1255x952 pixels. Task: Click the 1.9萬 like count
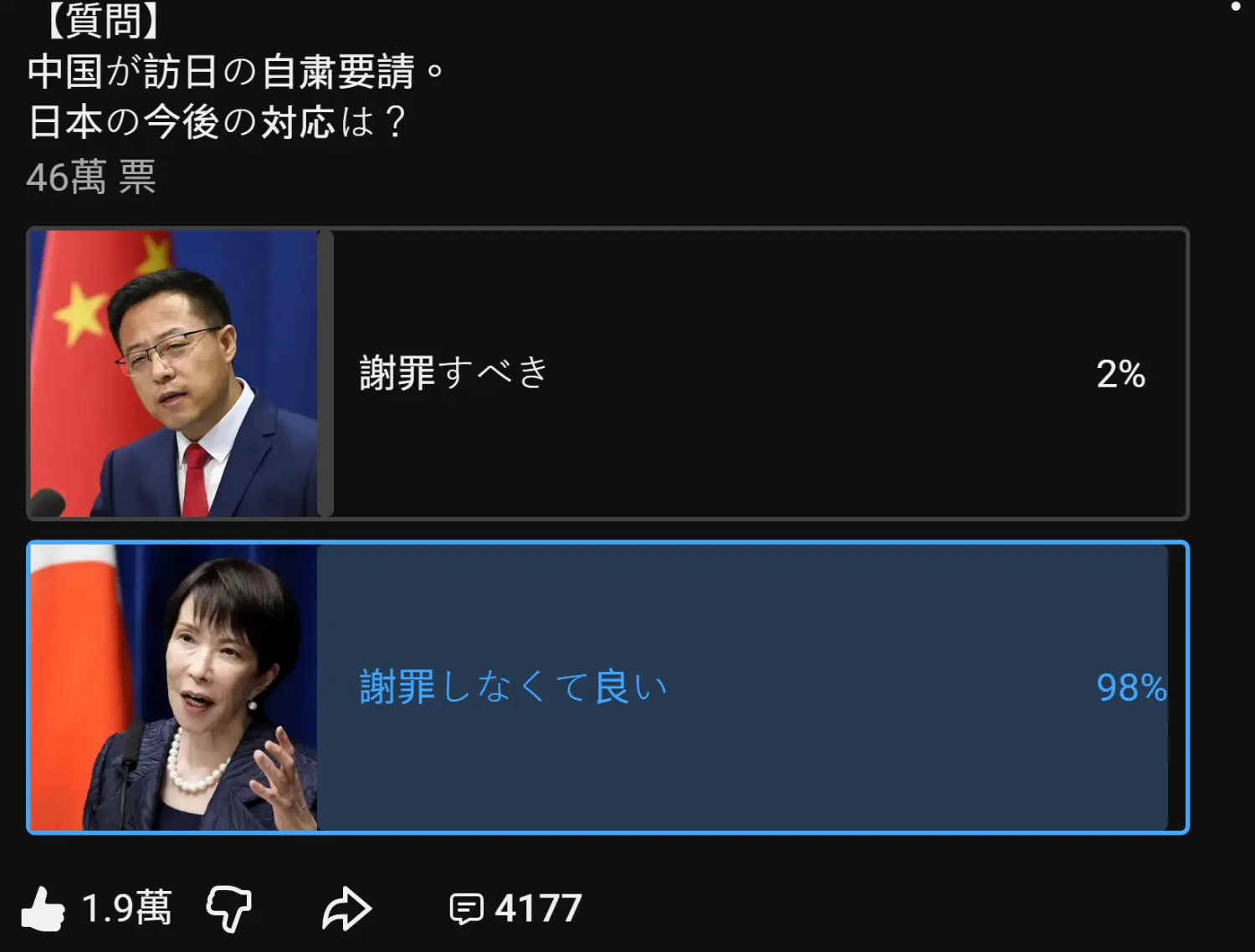click(126, 908)
